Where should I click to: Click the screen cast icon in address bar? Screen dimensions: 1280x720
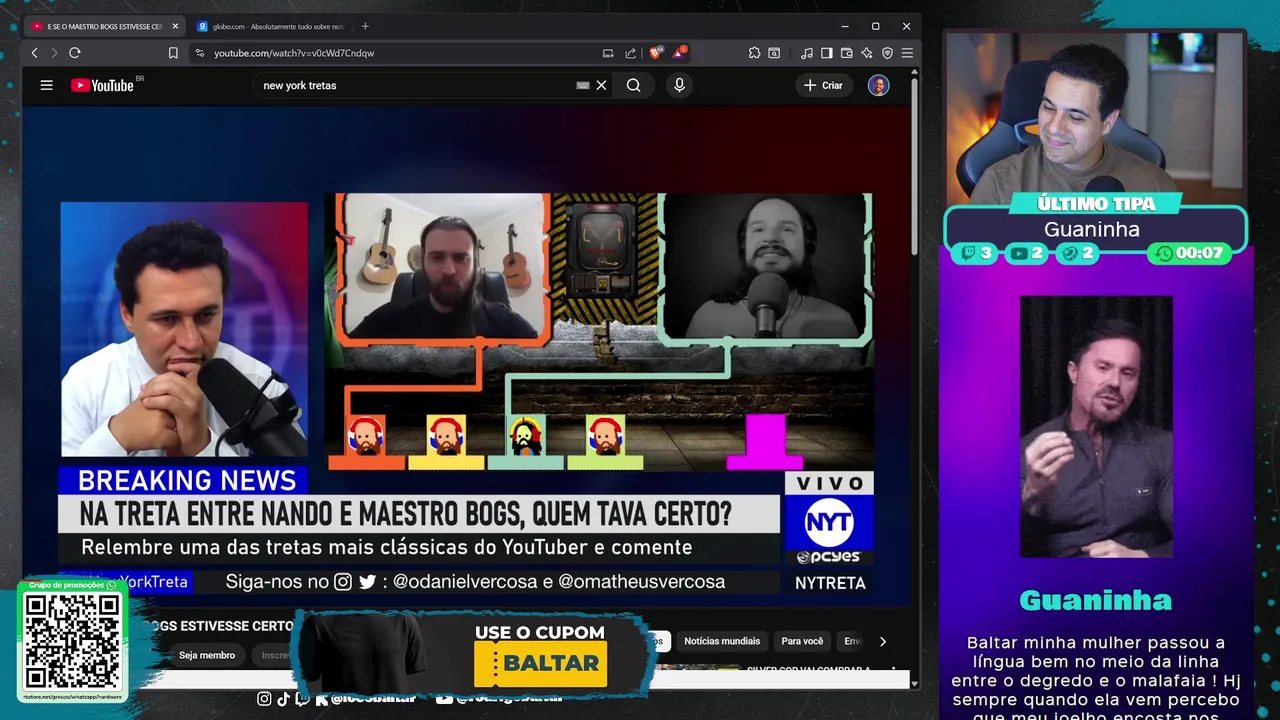click(x=608, y=53)
